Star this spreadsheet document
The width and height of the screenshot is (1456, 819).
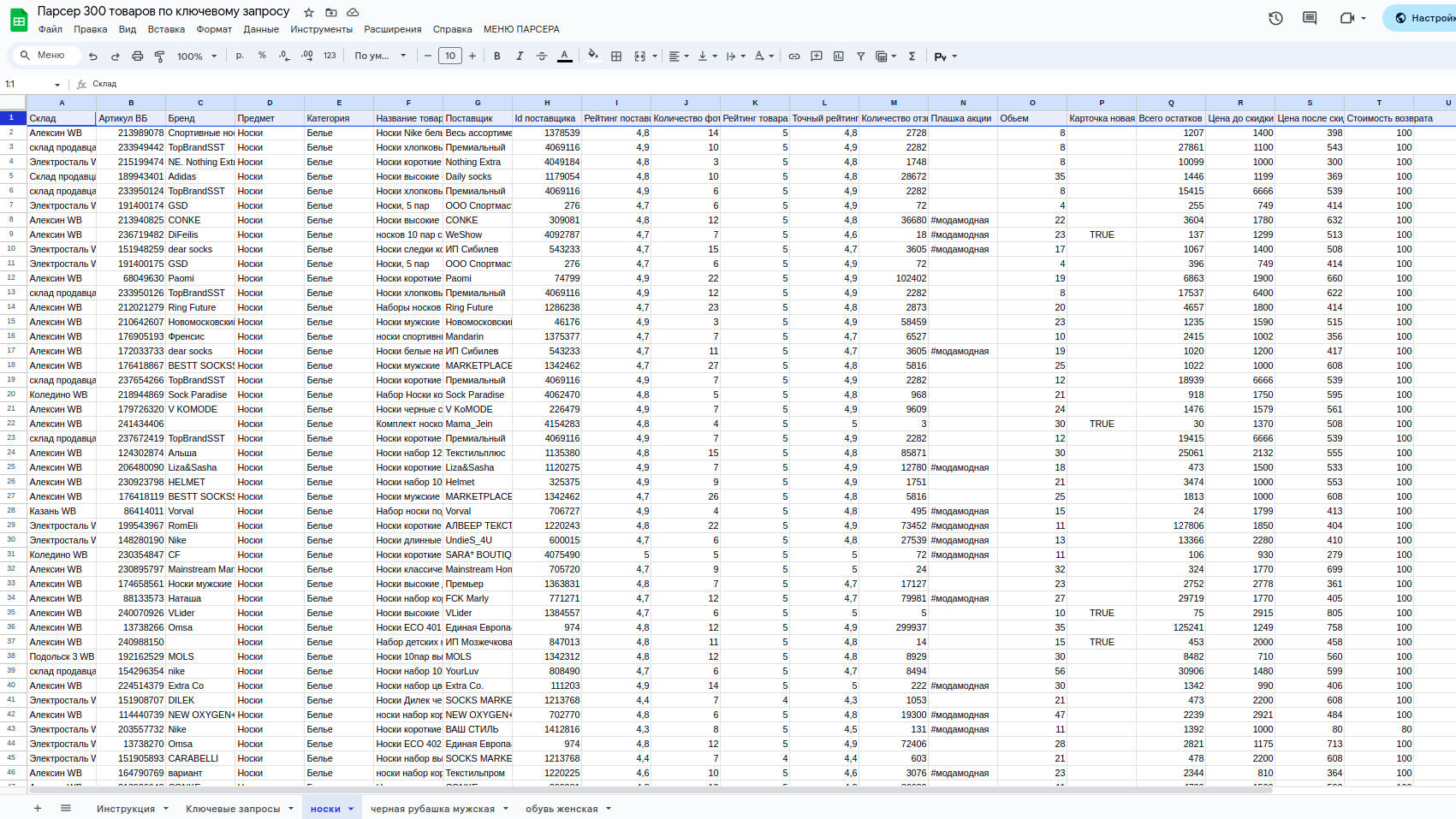309,12
